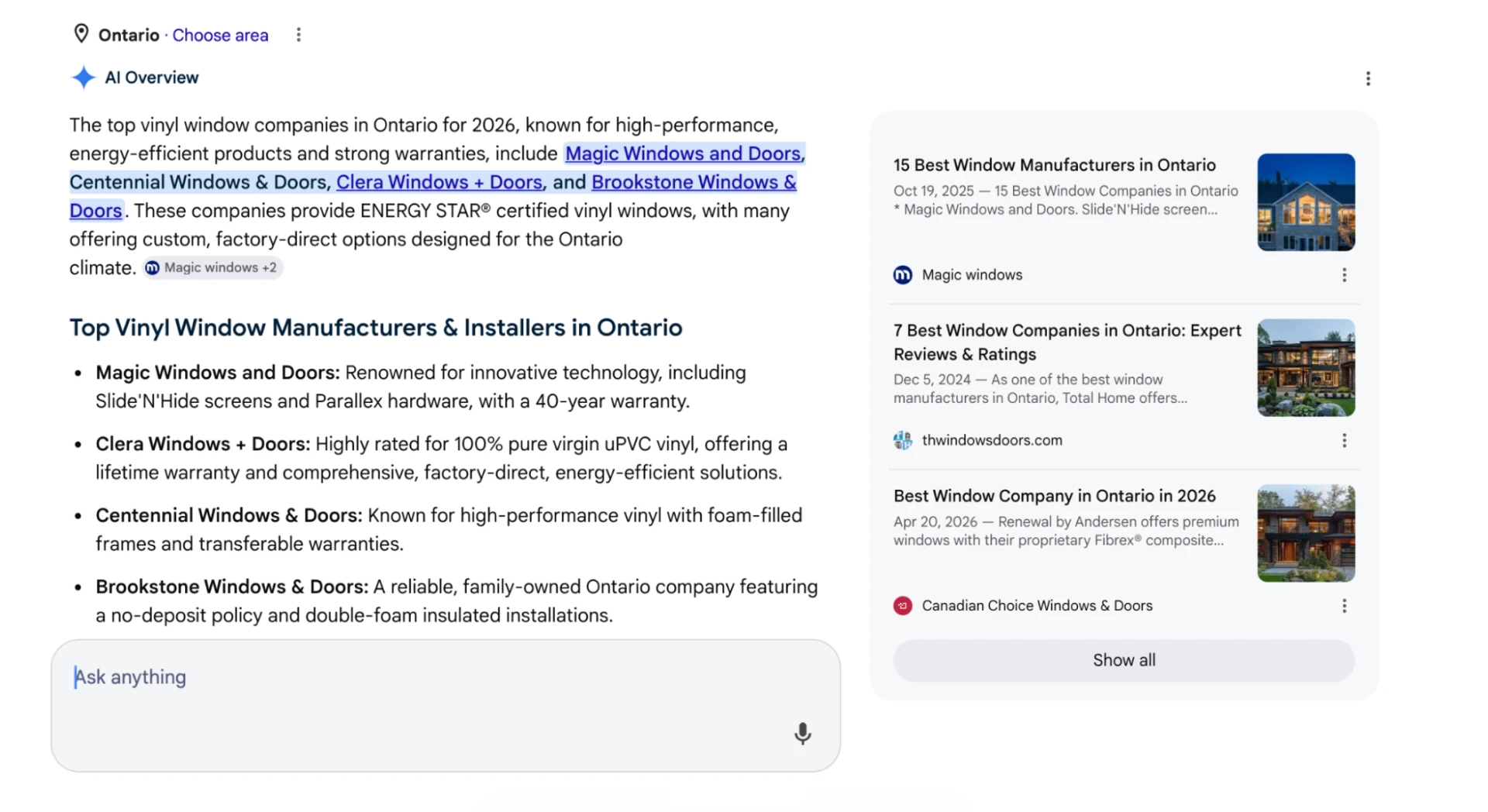Click the Brookstone Windows & Doors bullet title

pos(232,587)
